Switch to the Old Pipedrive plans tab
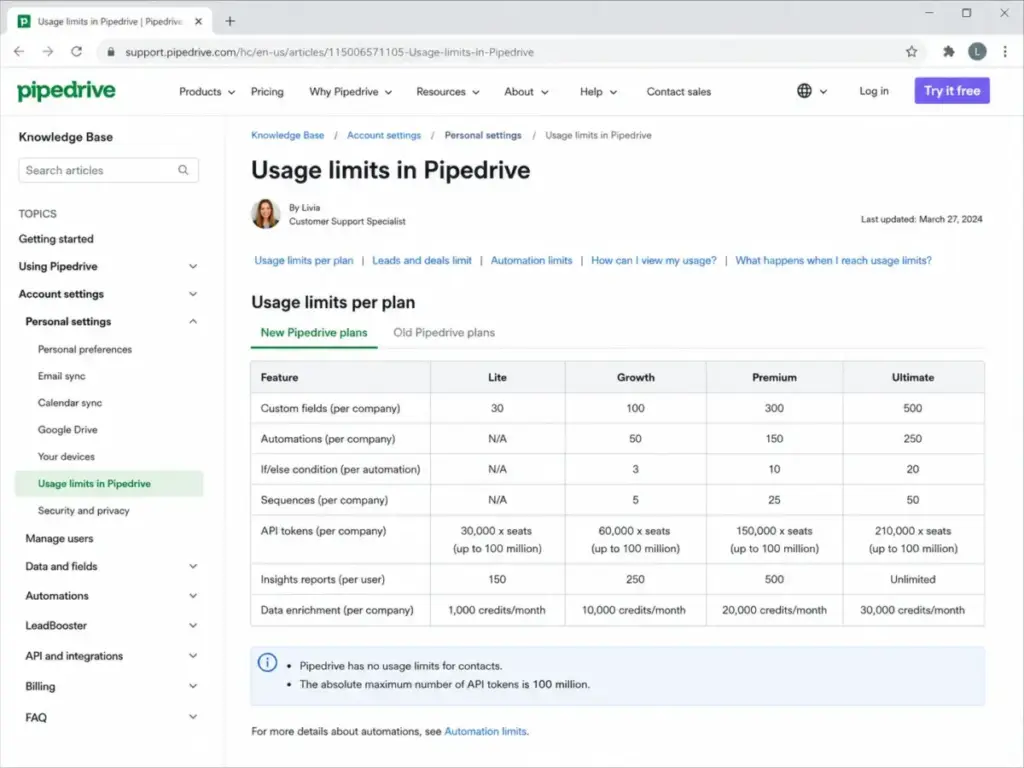Image resolution: width=1024 pixels, height=768 pixels. pos(444,332)
